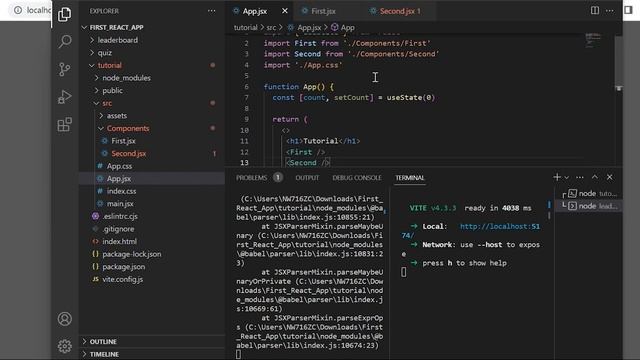Place cursor on the useState(0) code line

353,98
